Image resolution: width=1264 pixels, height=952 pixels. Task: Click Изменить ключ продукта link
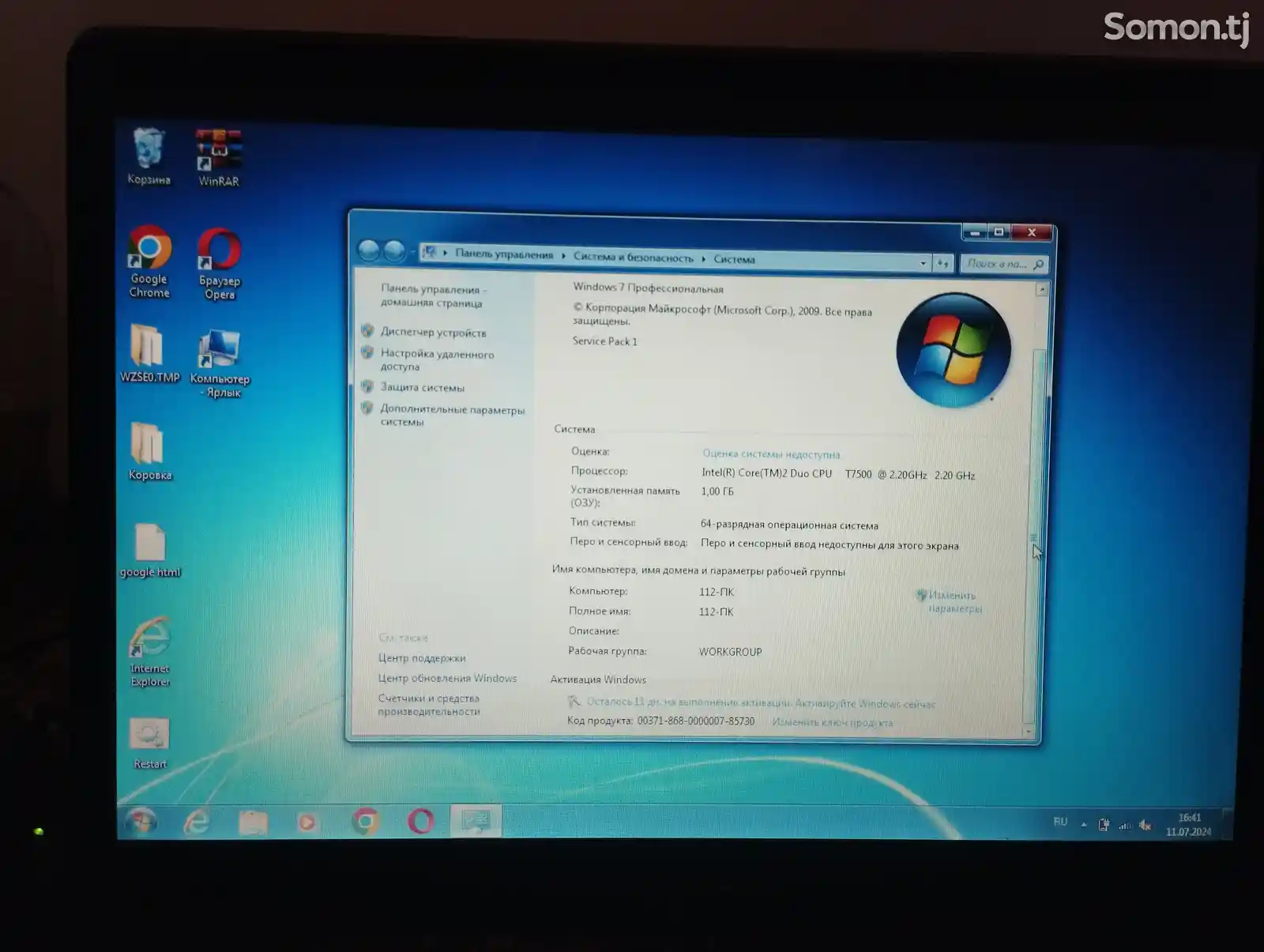pyautogui.click(x=833, y=723)
